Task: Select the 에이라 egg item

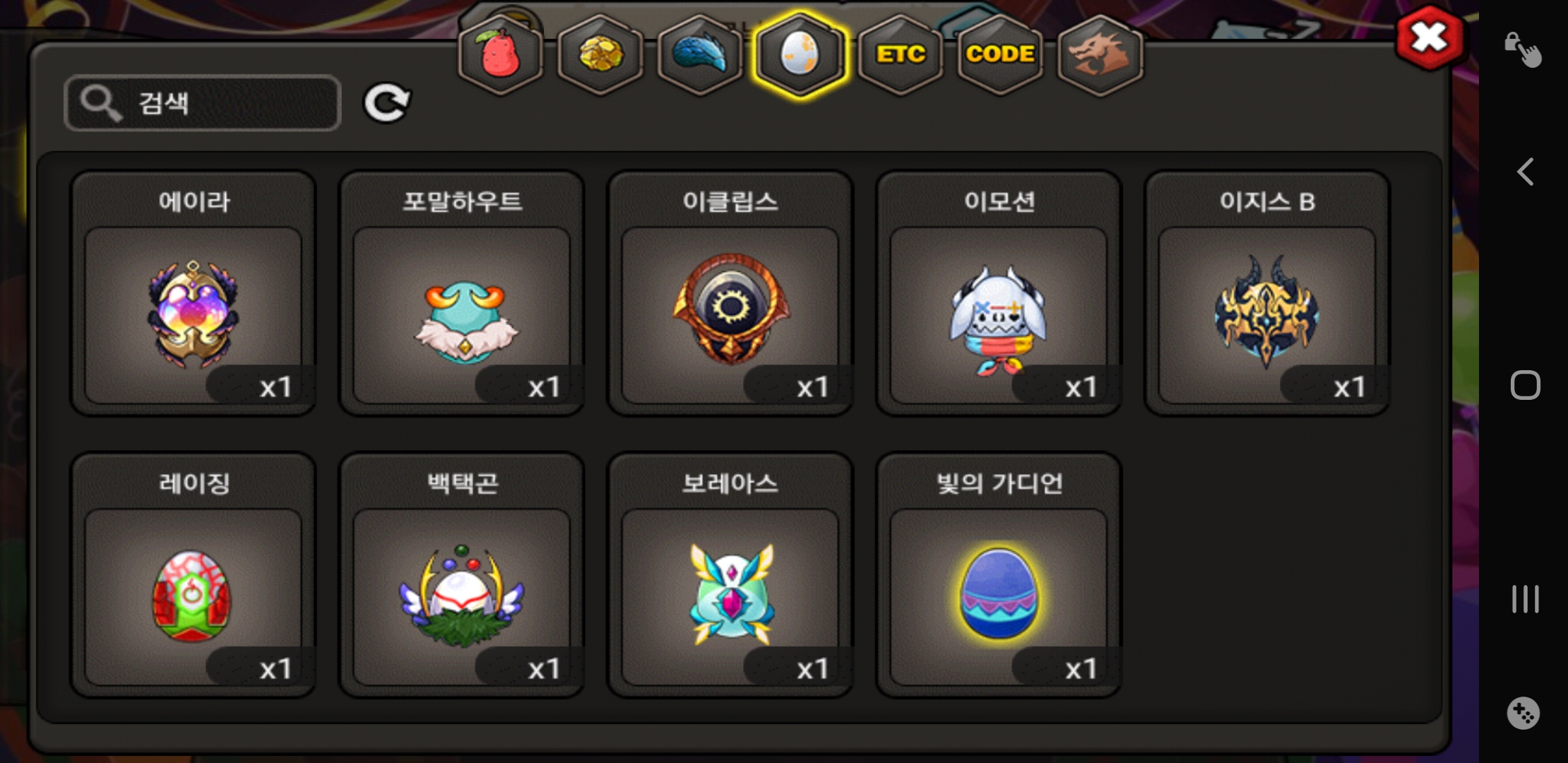Action: click(x=193, y=293)
